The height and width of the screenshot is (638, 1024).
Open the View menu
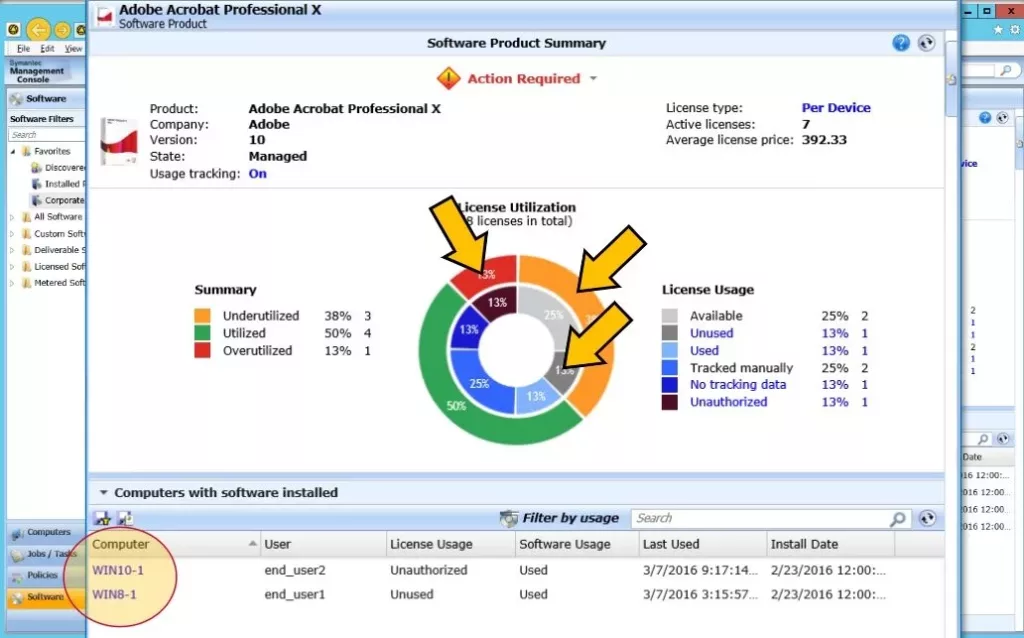pyautogui.click(x=73, y=48)
